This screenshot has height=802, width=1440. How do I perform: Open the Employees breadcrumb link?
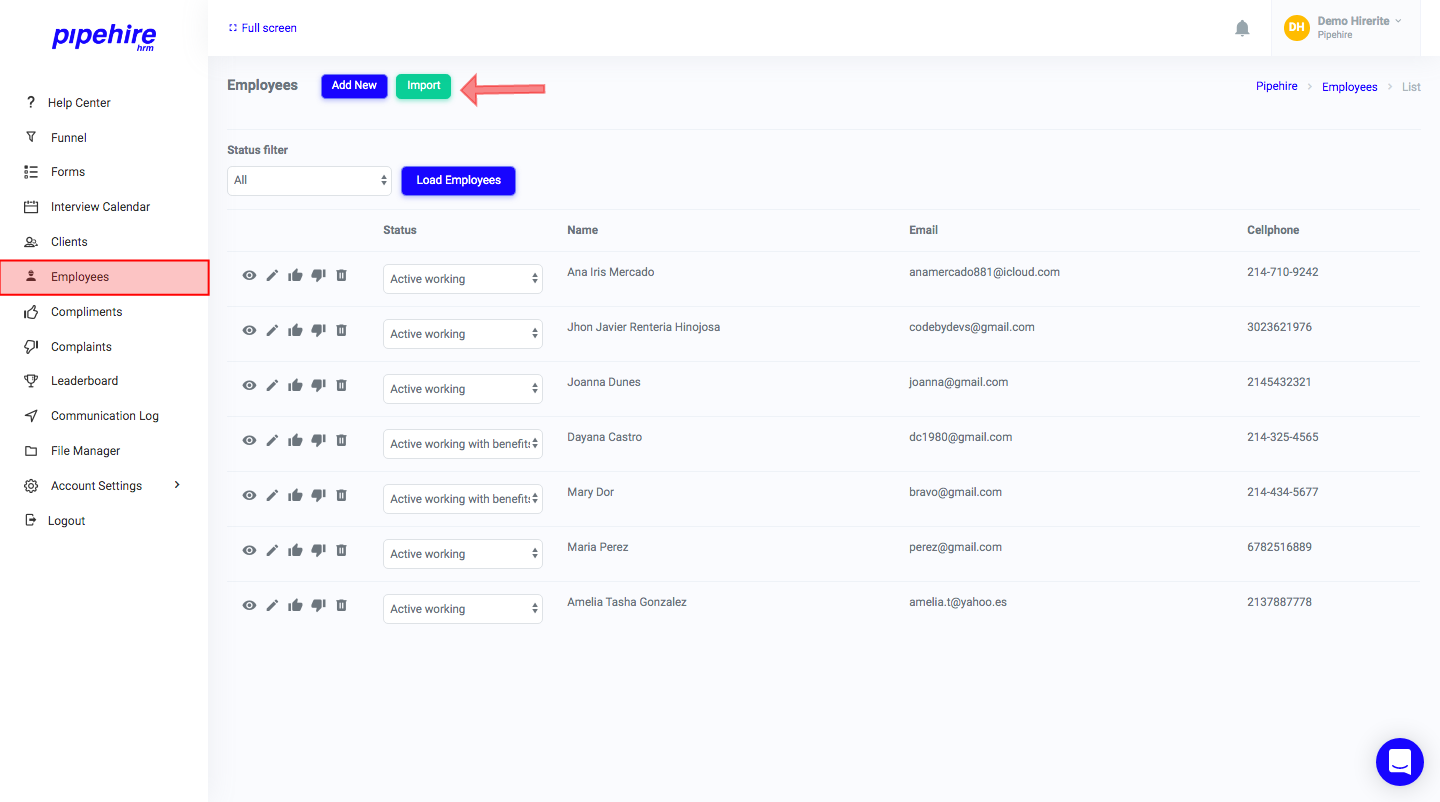click(1349, 86)
